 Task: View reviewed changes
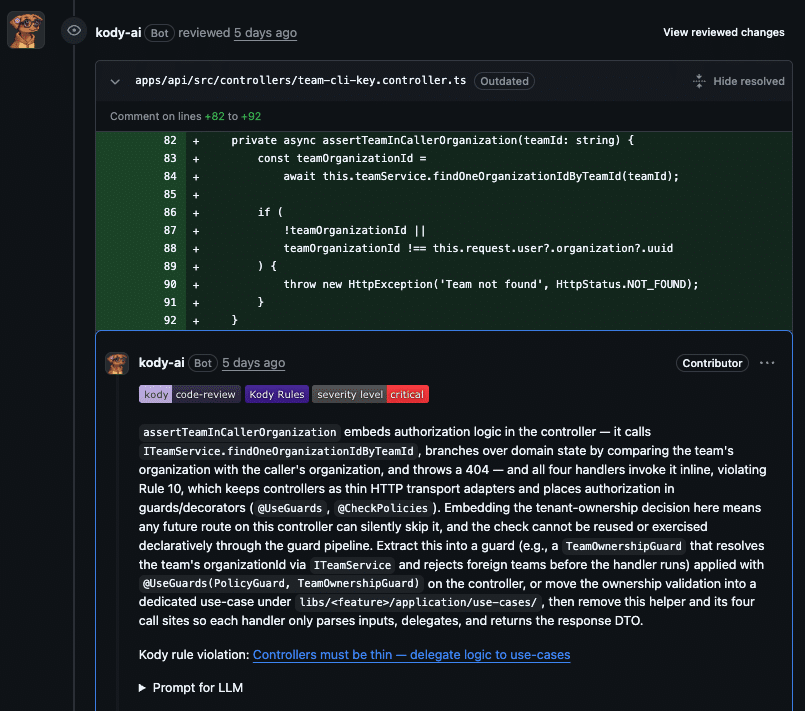pos(723,32)
